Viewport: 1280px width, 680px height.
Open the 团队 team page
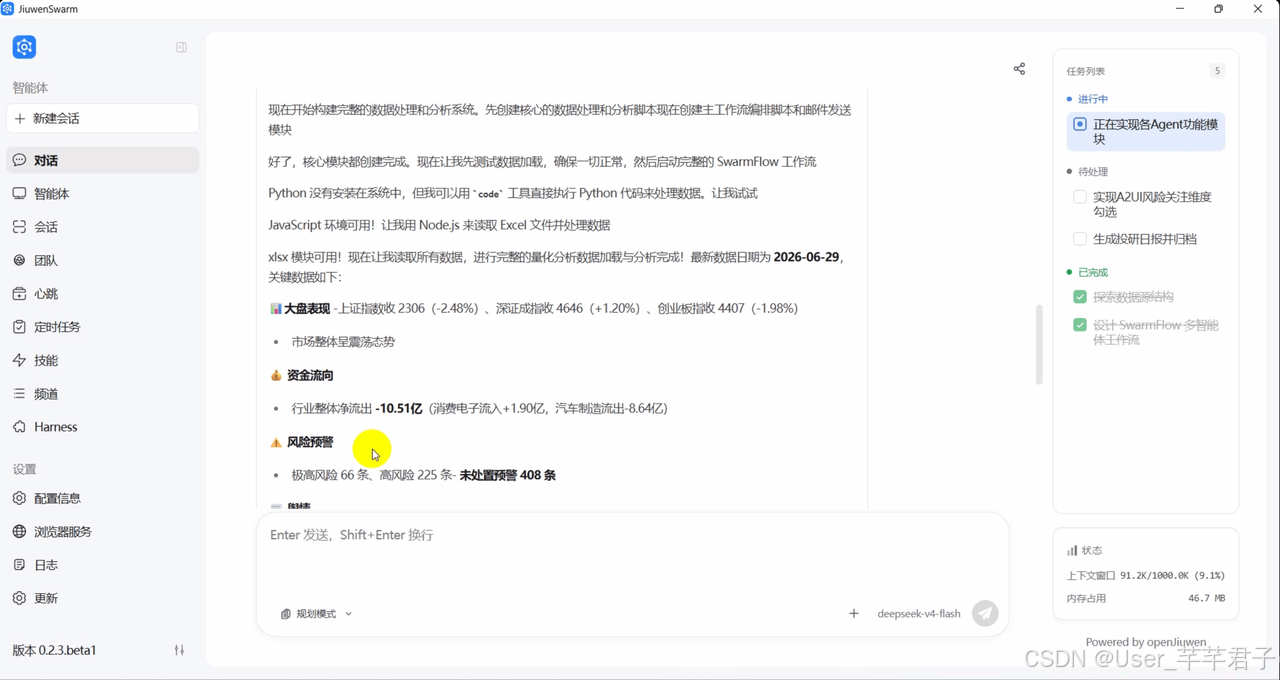[102, 260]
